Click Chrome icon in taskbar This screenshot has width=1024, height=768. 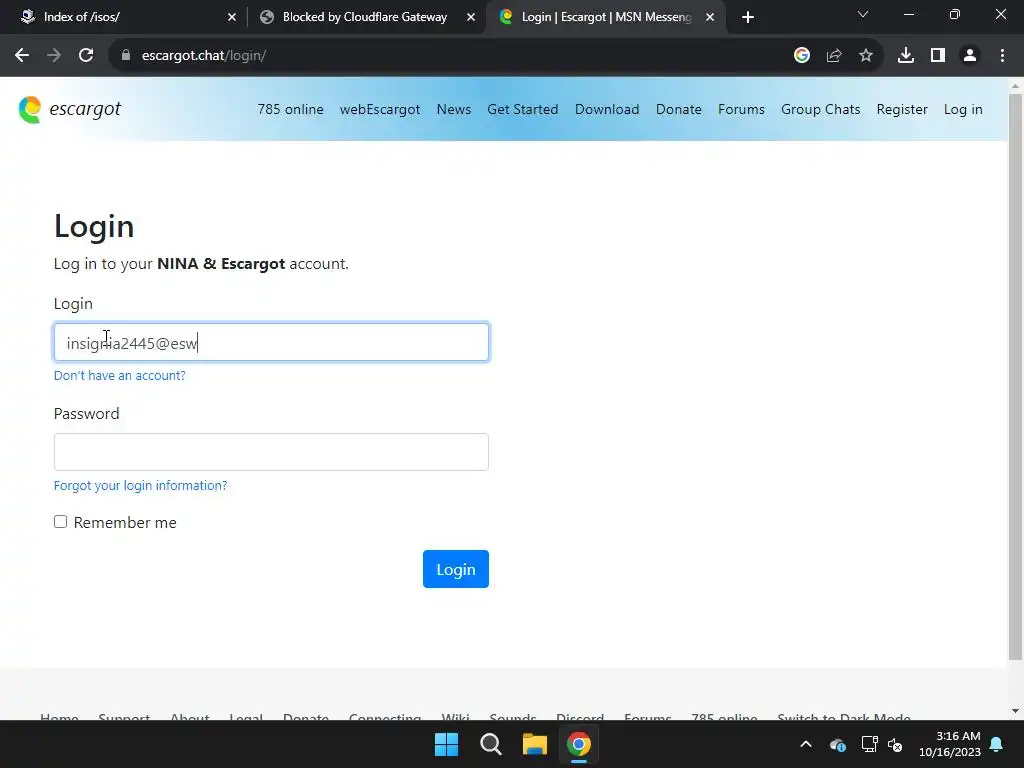click(579, 744)
